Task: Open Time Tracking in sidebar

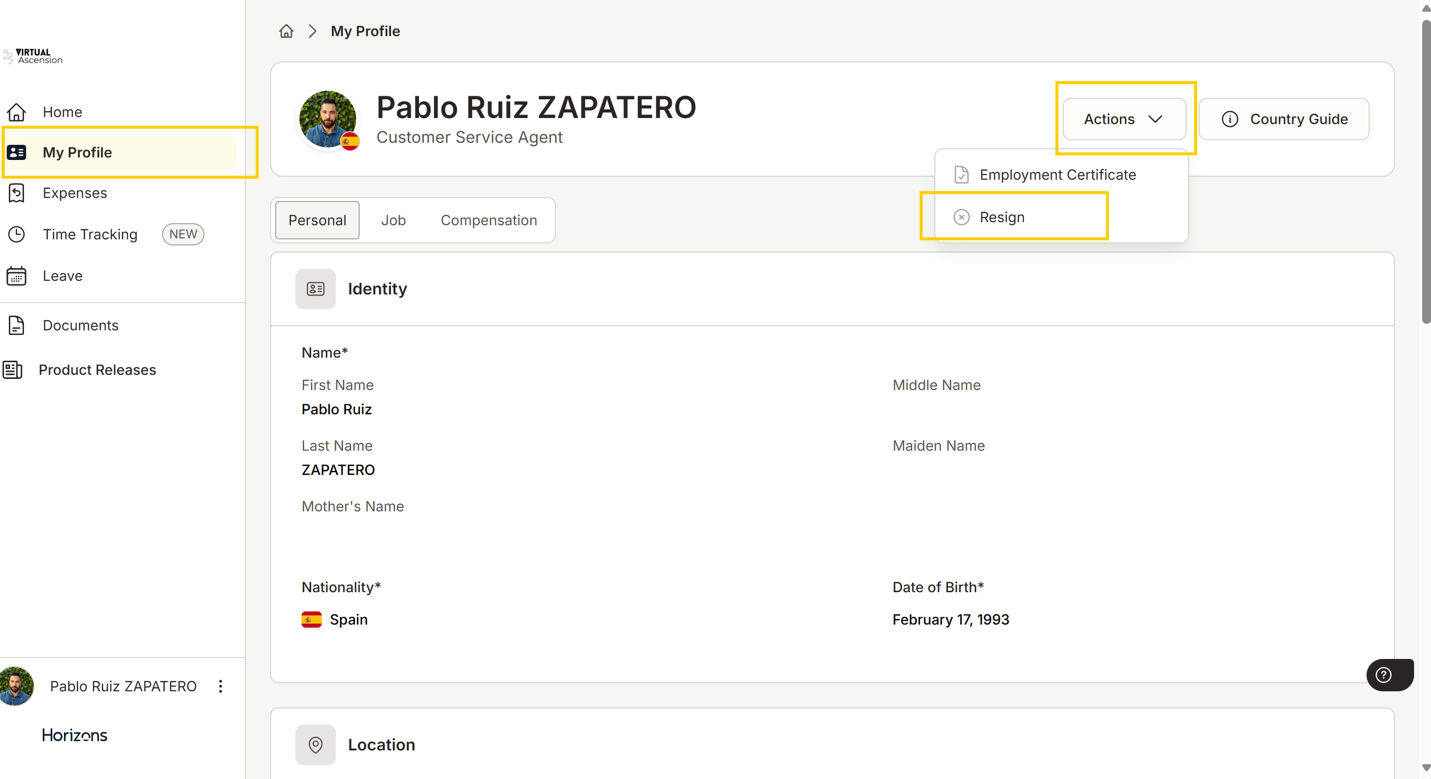Action: pyautogui.click(x=90, y=234)
